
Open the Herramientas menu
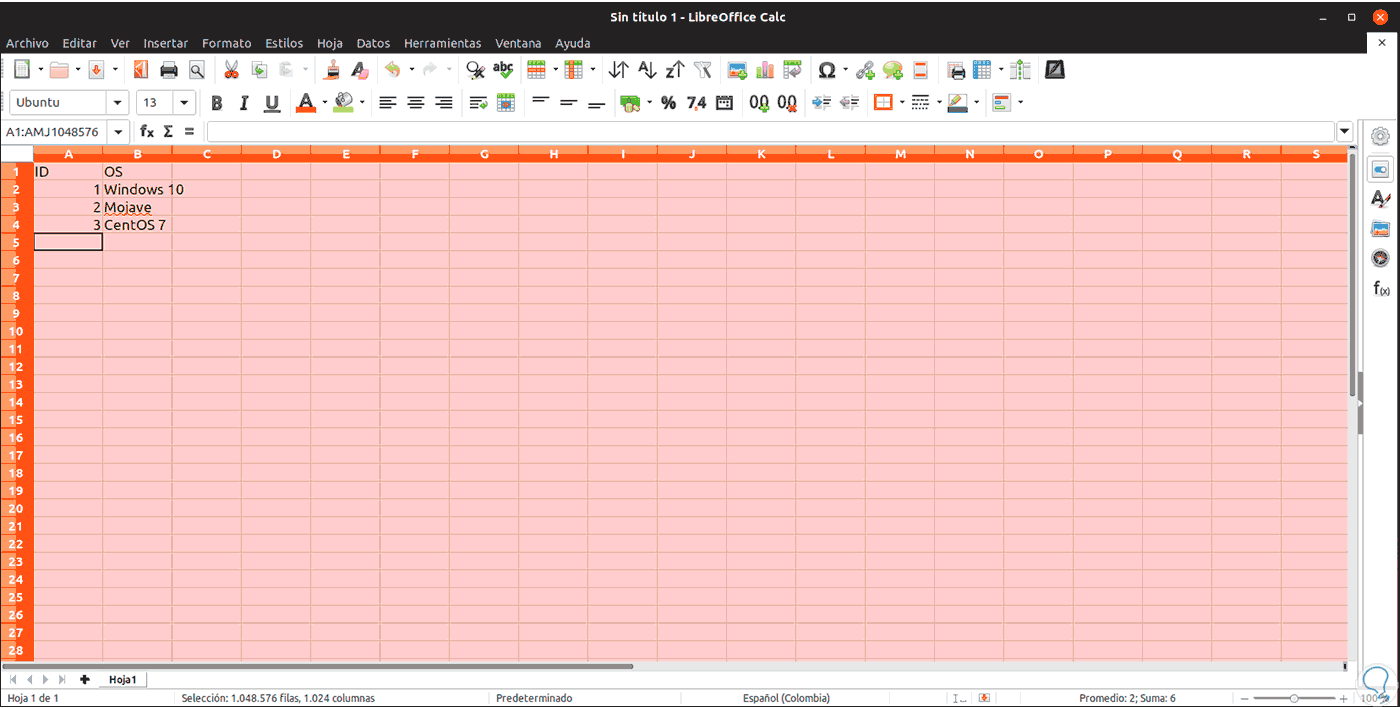coord(442,43)
